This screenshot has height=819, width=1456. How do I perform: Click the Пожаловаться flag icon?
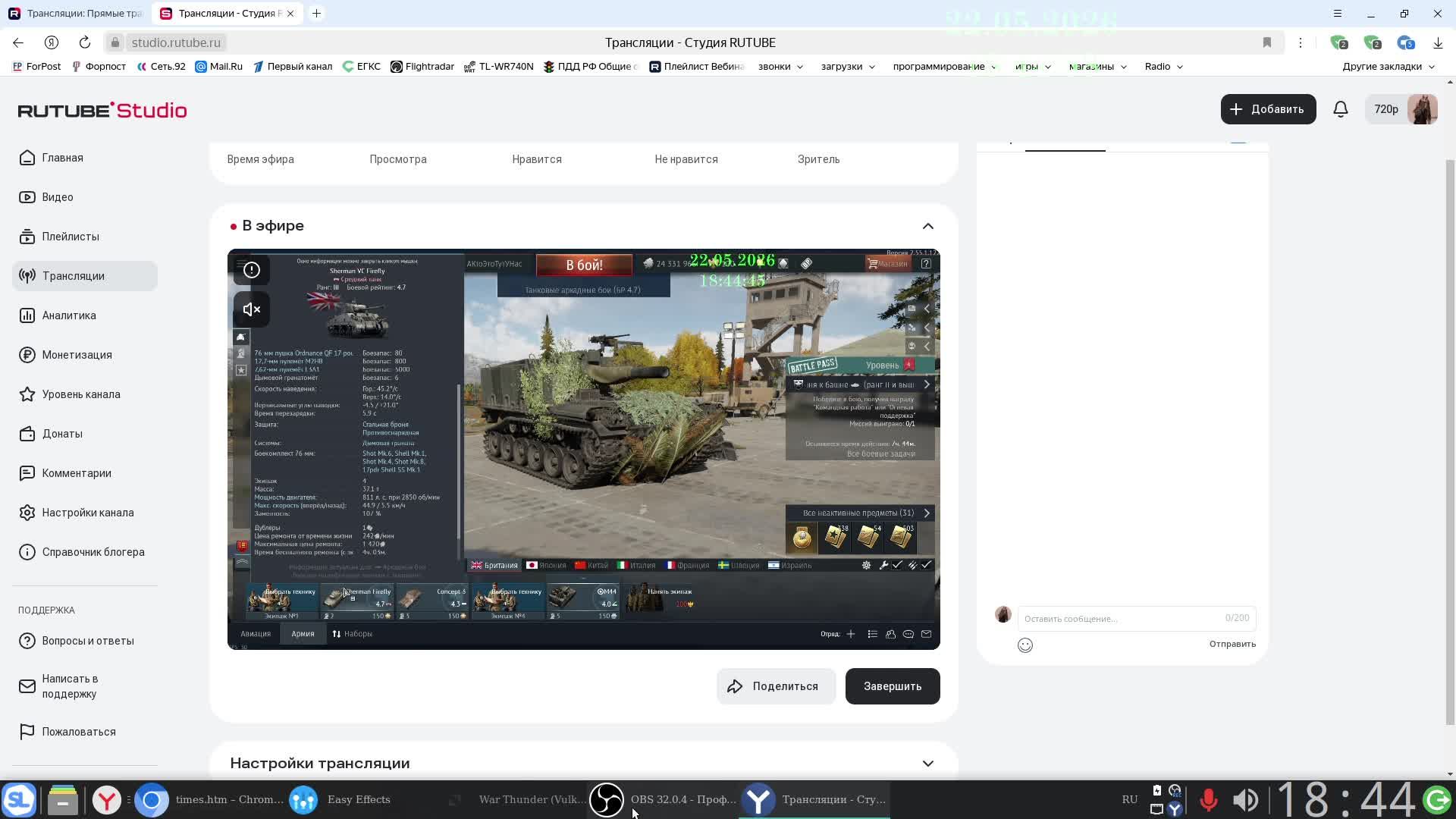(x=27, y=732)
